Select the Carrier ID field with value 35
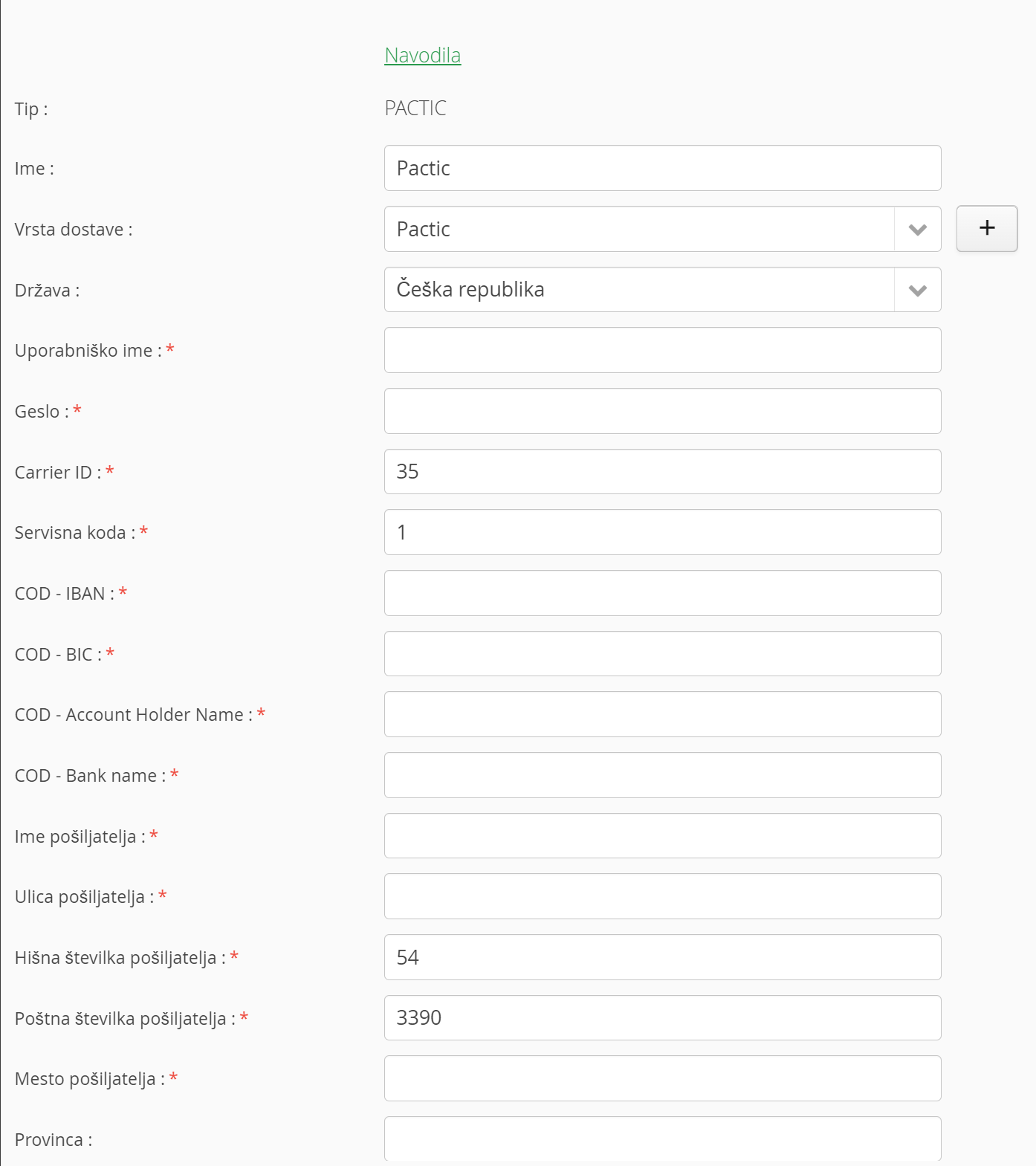This screenshot has height=1166, width=1036. pyautogui.click(x=662, y=471)
